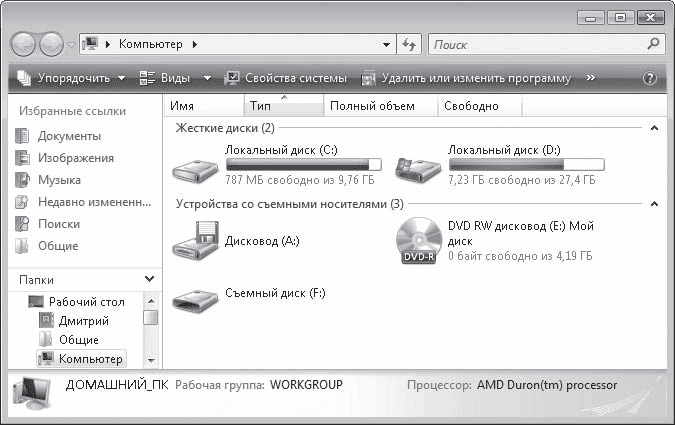Click the Поиск search input field
This screenshot has width=675, height=425.
[538, 45]
